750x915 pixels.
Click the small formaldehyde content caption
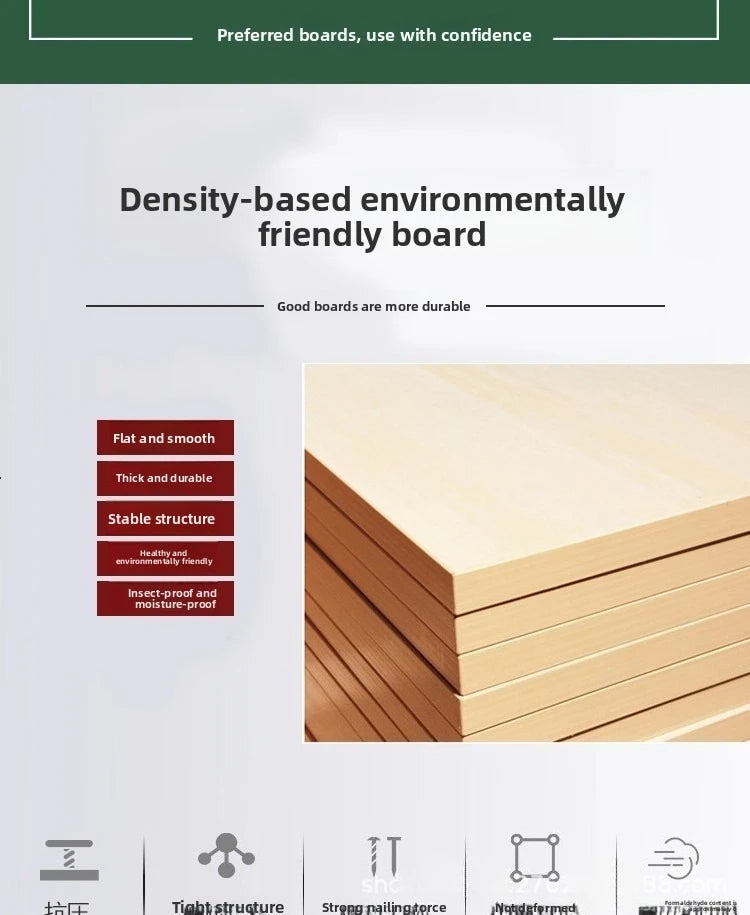click(x=700, y=906)
